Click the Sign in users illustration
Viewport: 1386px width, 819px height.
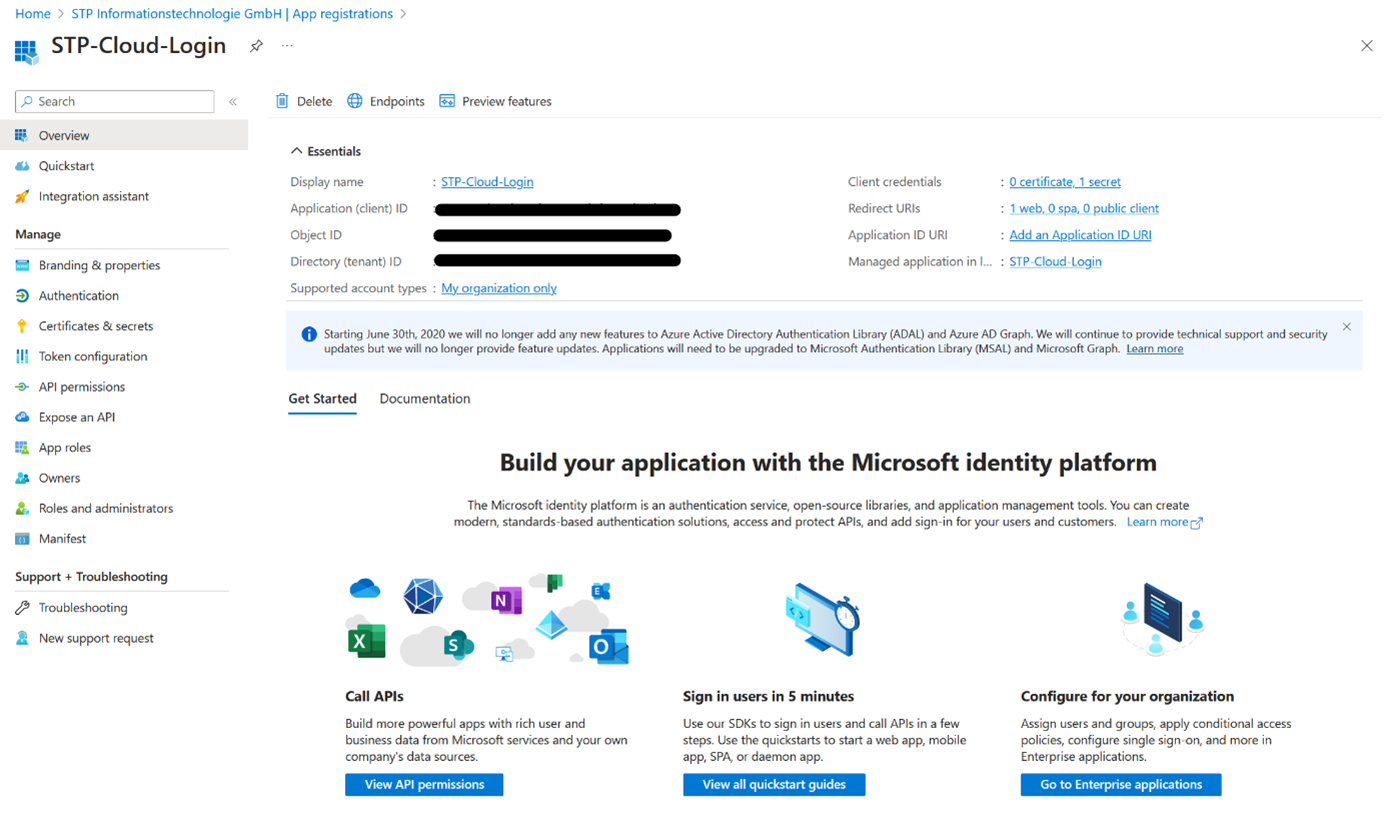click(x=823, y=620)
